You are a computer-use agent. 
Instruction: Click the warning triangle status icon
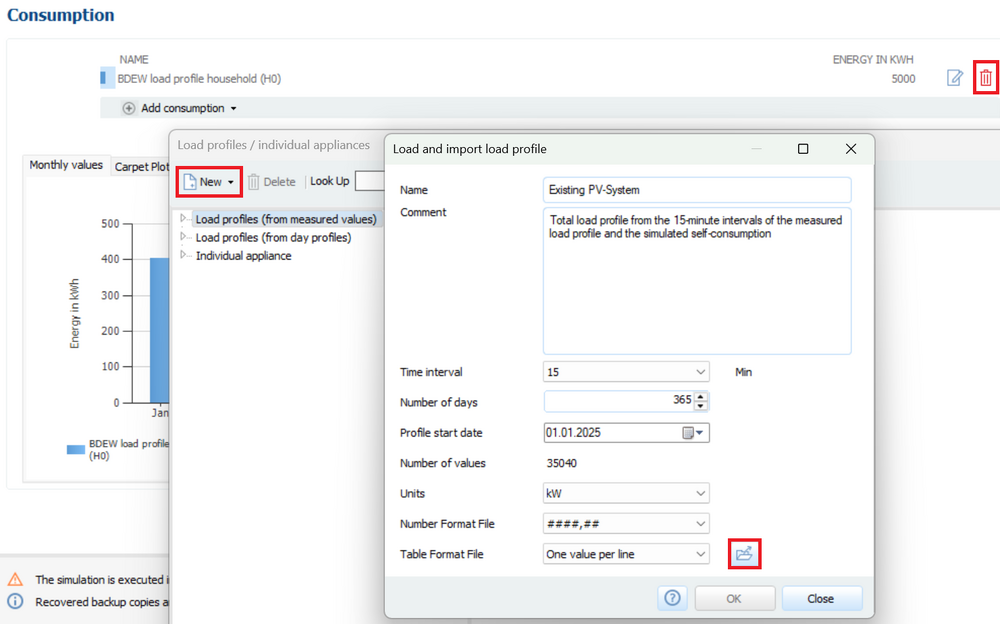(x=15, y=579)
